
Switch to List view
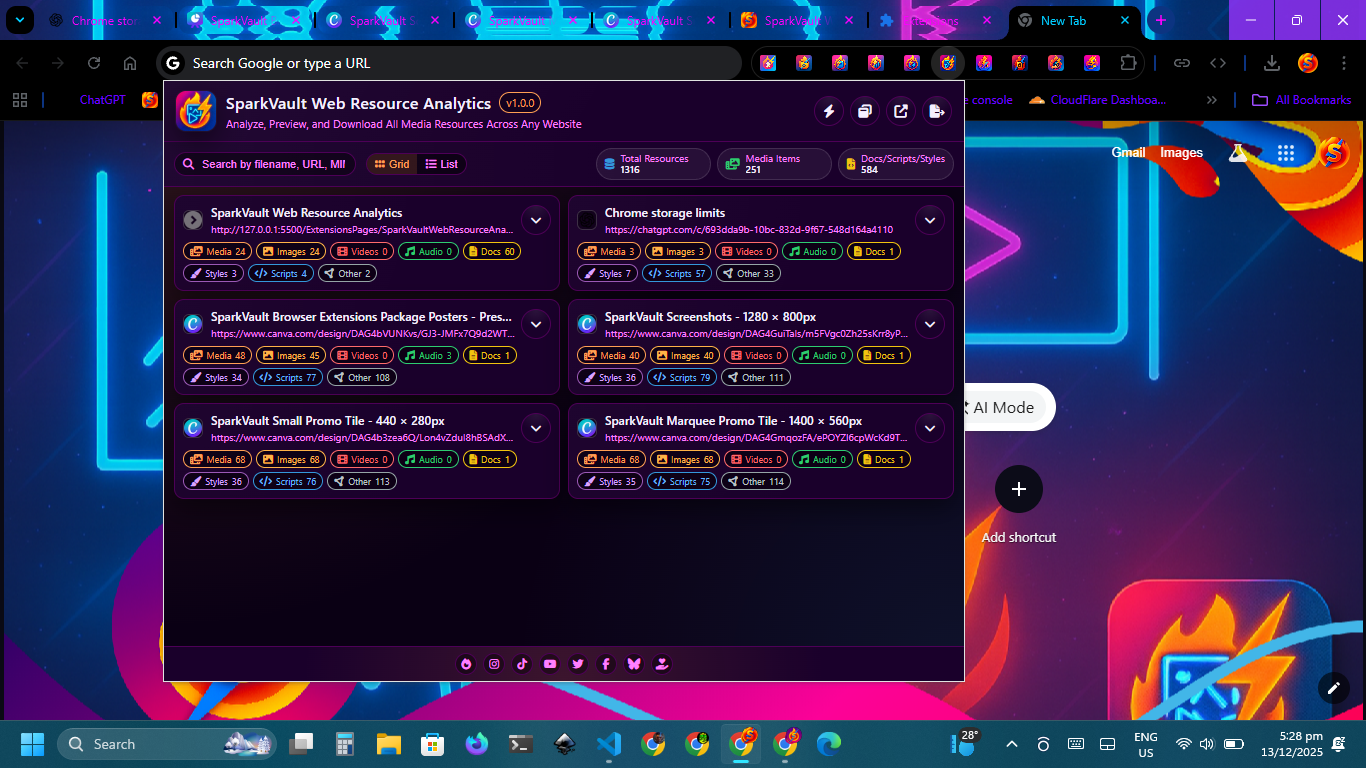(x=441, y=164)
